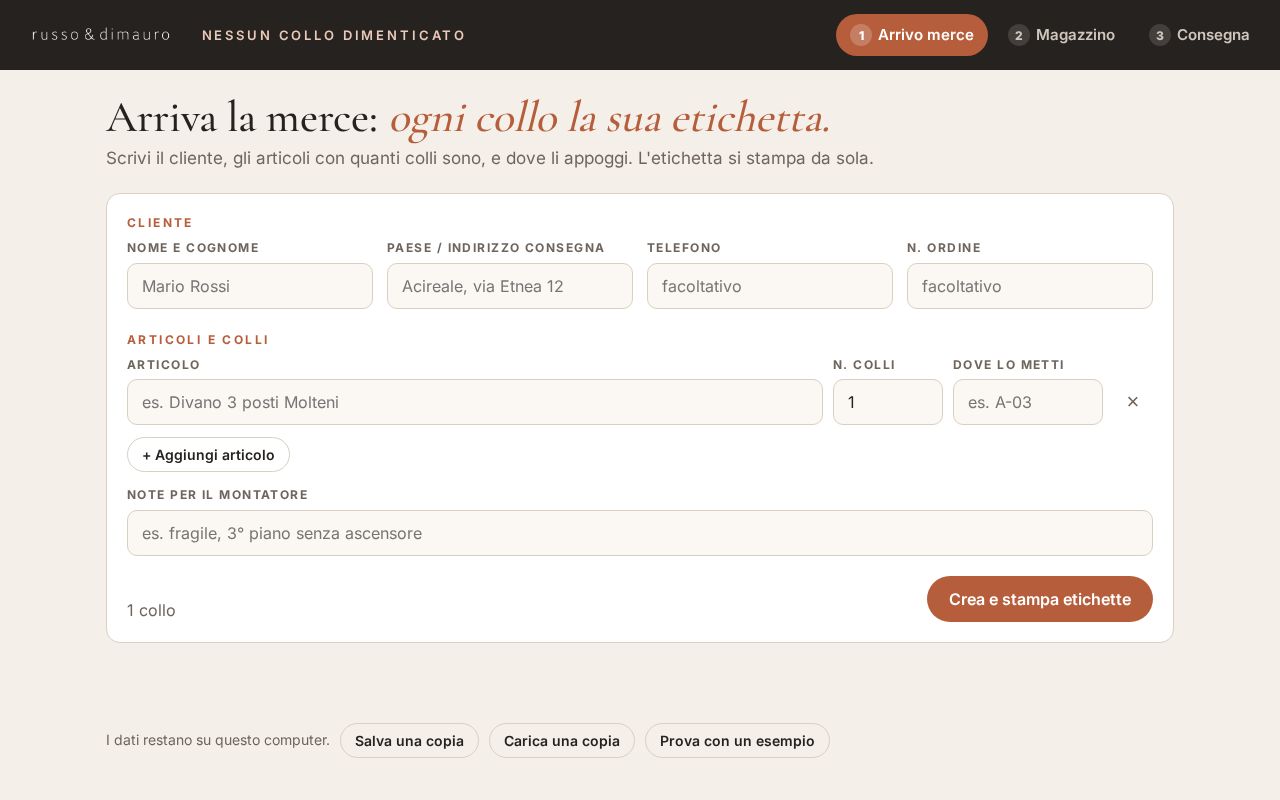The image size is (1280, 800).
Task: Click the N. colli number field
Action: pyautogui.click(x=888, y=402)
